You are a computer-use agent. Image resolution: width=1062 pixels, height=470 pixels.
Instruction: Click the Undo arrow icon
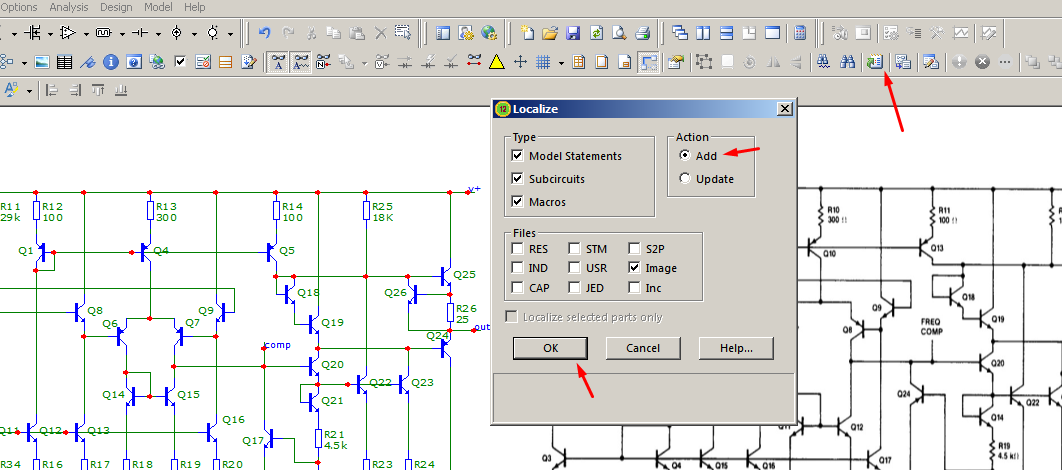tap(264, 33)
